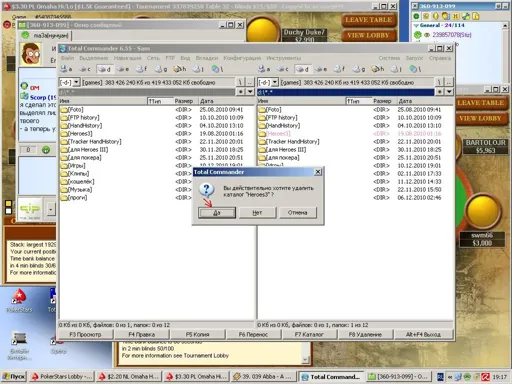Open the Справка menu
This screenshot has height=384, width=512.
coord(440,58)
